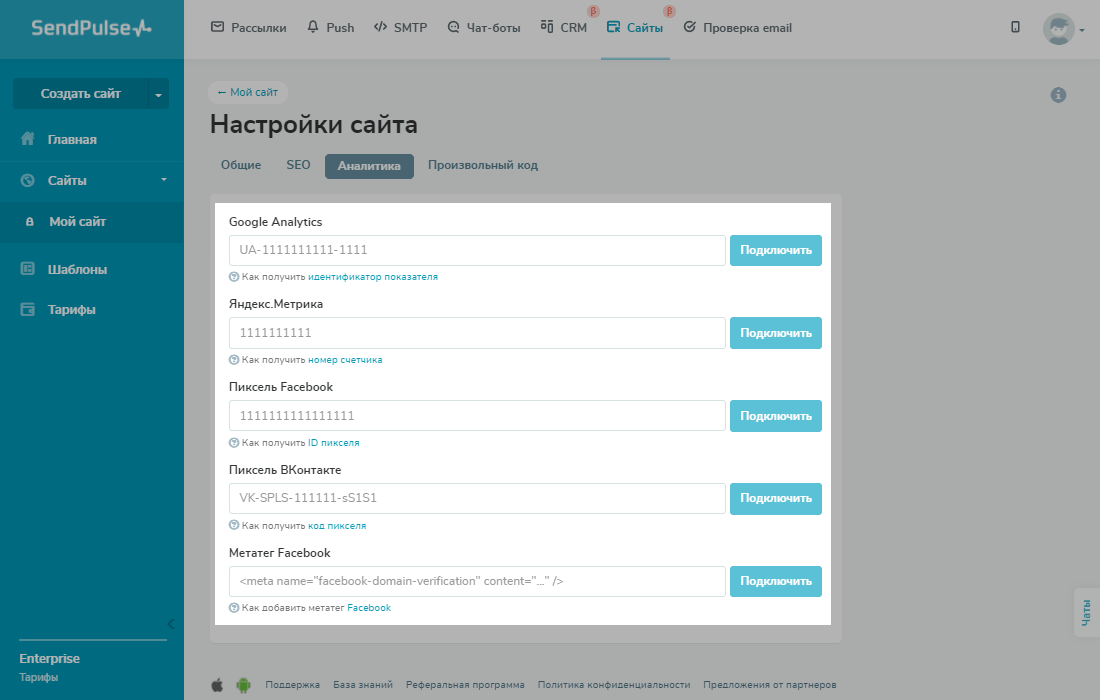Connect Пиксель ВКонтакте with Подключить
Viewport: 1100px width, 700px height.
coord(776,499)
